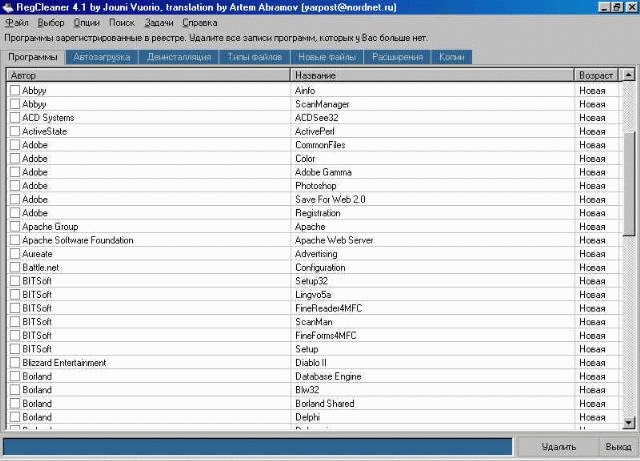Select the 'ActivePerl' name cell
640x461 pixels.
[x=432, y=131]
